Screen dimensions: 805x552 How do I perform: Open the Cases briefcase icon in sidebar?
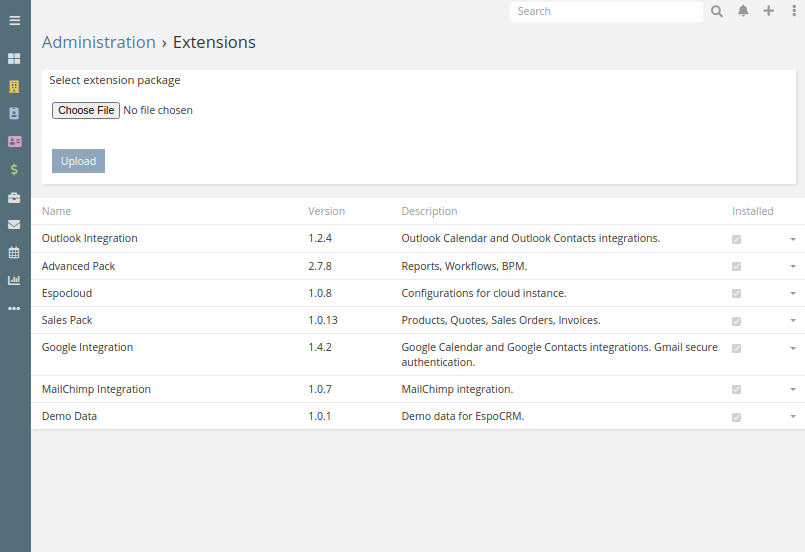[14, 198]
